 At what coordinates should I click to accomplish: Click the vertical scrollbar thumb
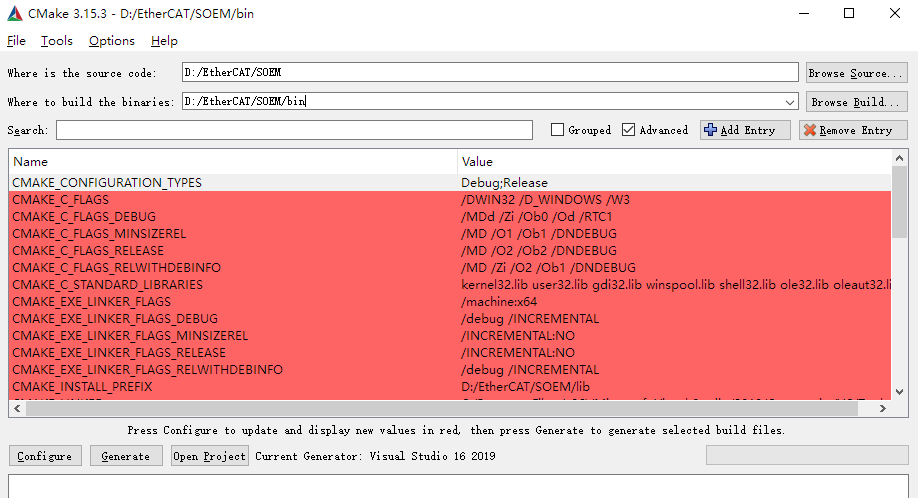[x=899, y=202]
